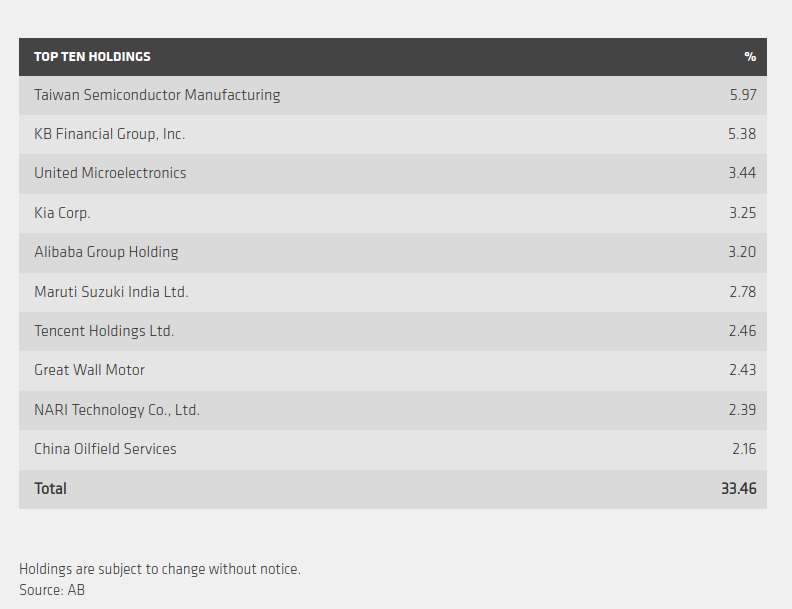Click the 2.16 percentage value

pyautogui.click(x=744, y=449)
